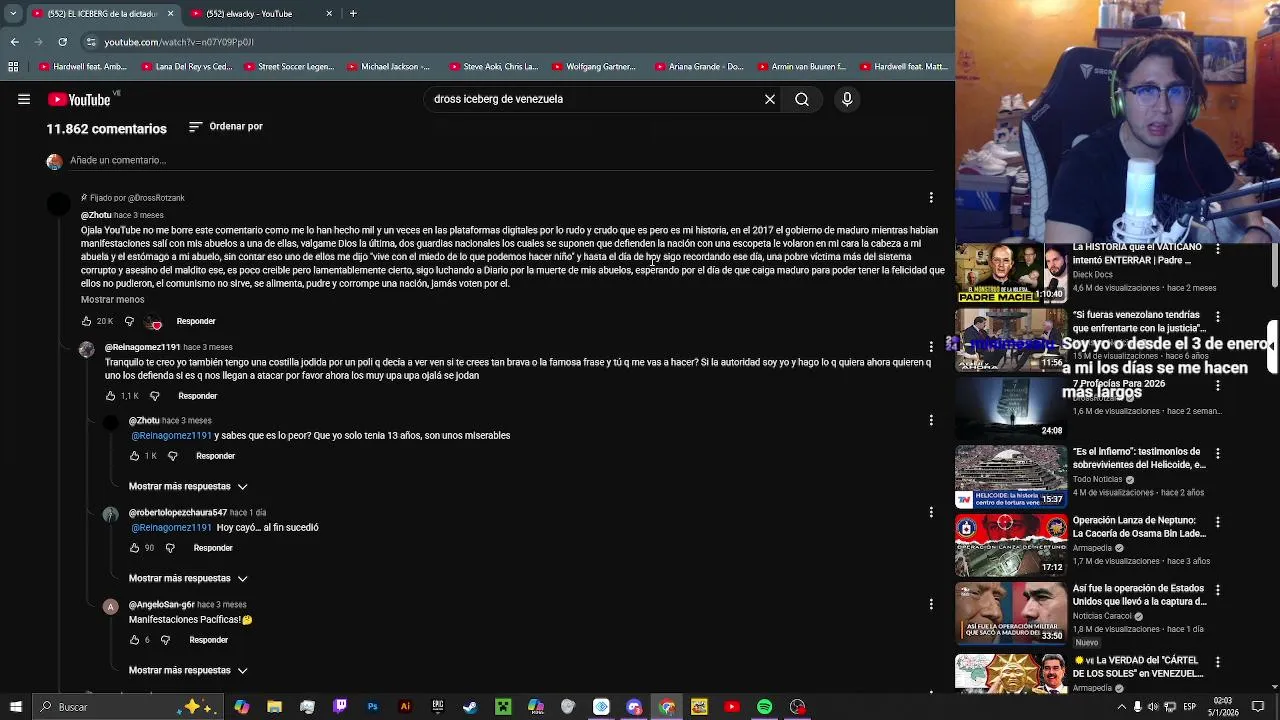
Task: Open Epic Games Launcher from the taskbar
Action: pos(437,707)
